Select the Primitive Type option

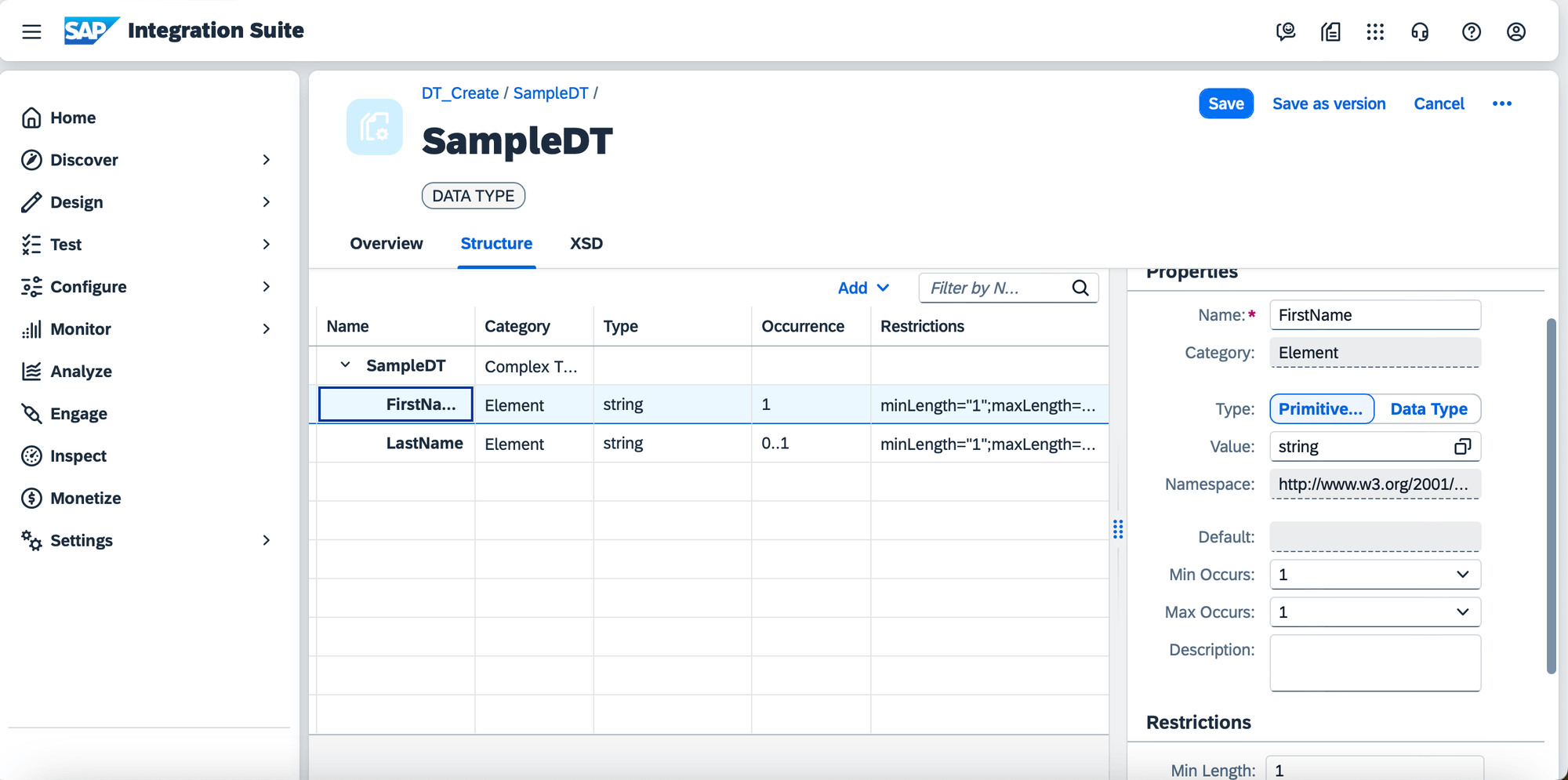(1321, 408)
